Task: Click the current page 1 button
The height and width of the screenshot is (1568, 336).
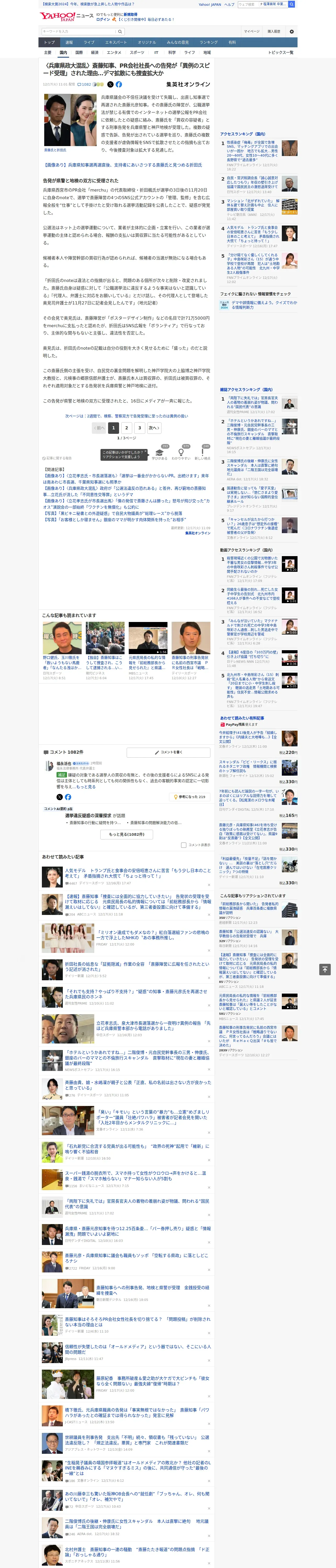Action: click(113, 428)
